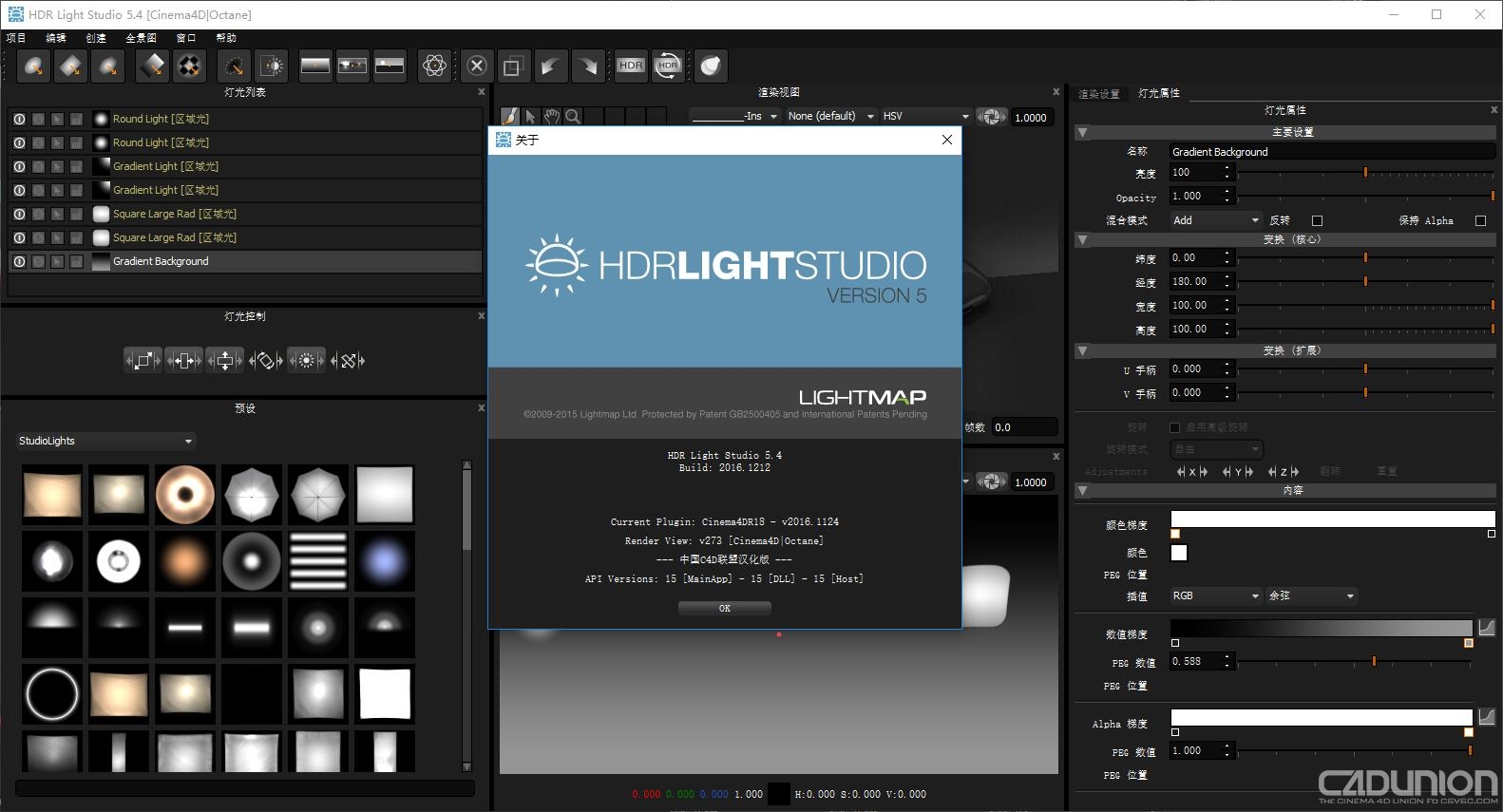1503x812 pixels.
Task: Collapse the 变换 (核心) section triangle
Action: click(1082, 239)
